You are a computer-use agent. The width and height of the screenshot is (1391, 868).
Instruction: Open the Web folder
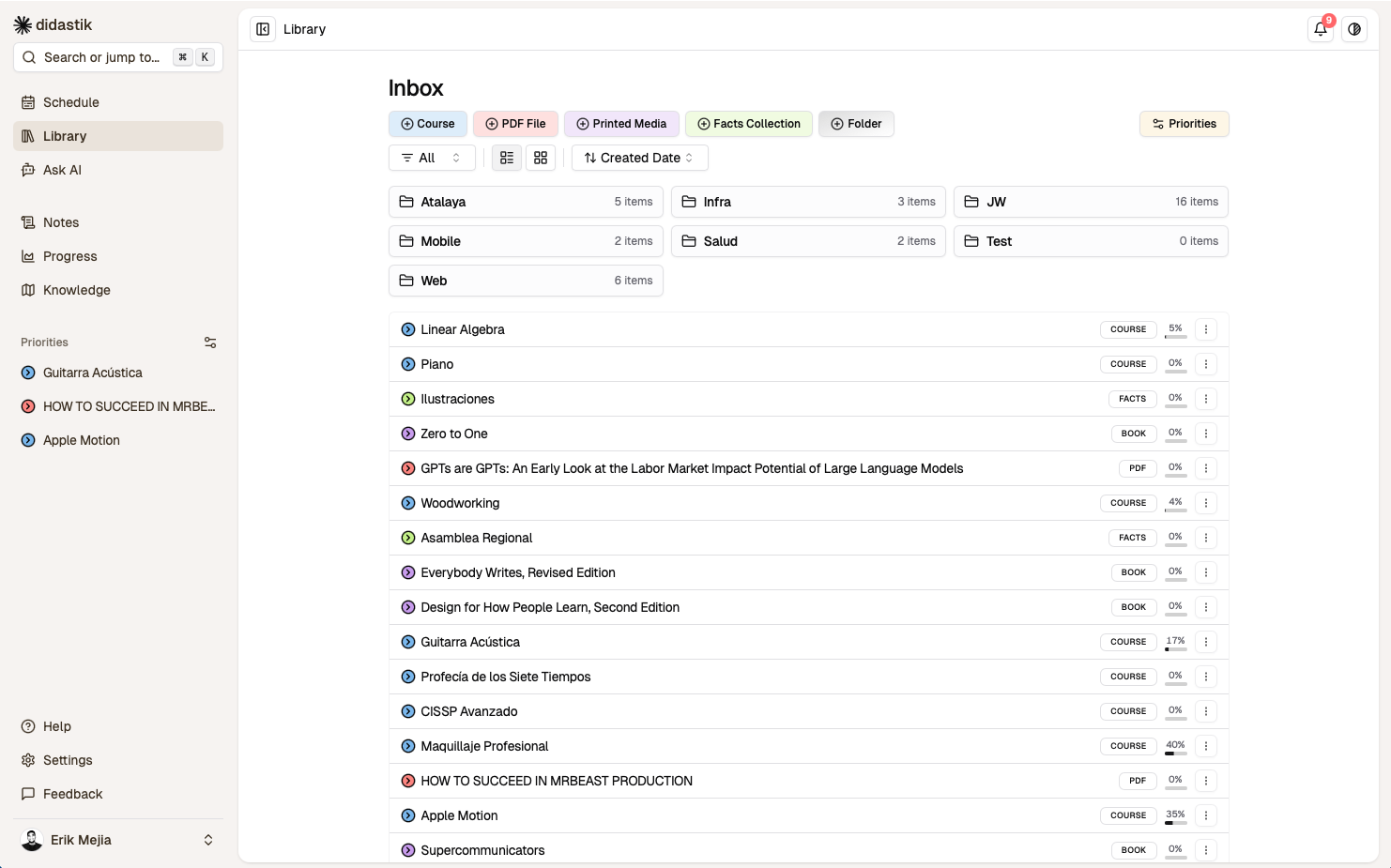click(526, 281)
